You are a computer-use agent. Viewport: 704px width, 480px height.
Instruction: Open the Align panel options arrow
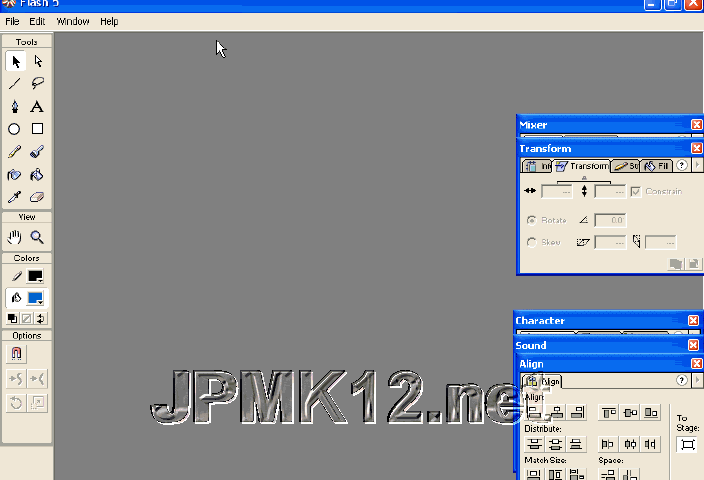[x=697, y=381]
